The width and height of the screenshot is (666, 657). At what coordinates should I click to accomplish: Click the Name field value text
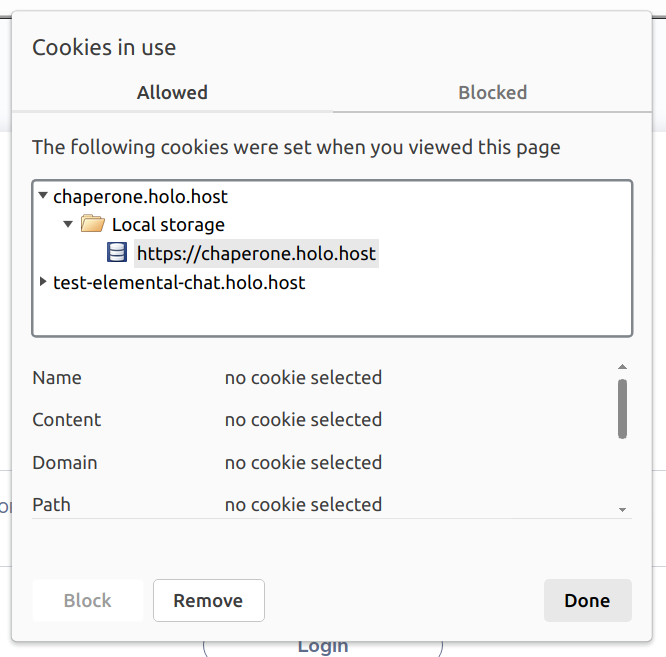(303, 378)
